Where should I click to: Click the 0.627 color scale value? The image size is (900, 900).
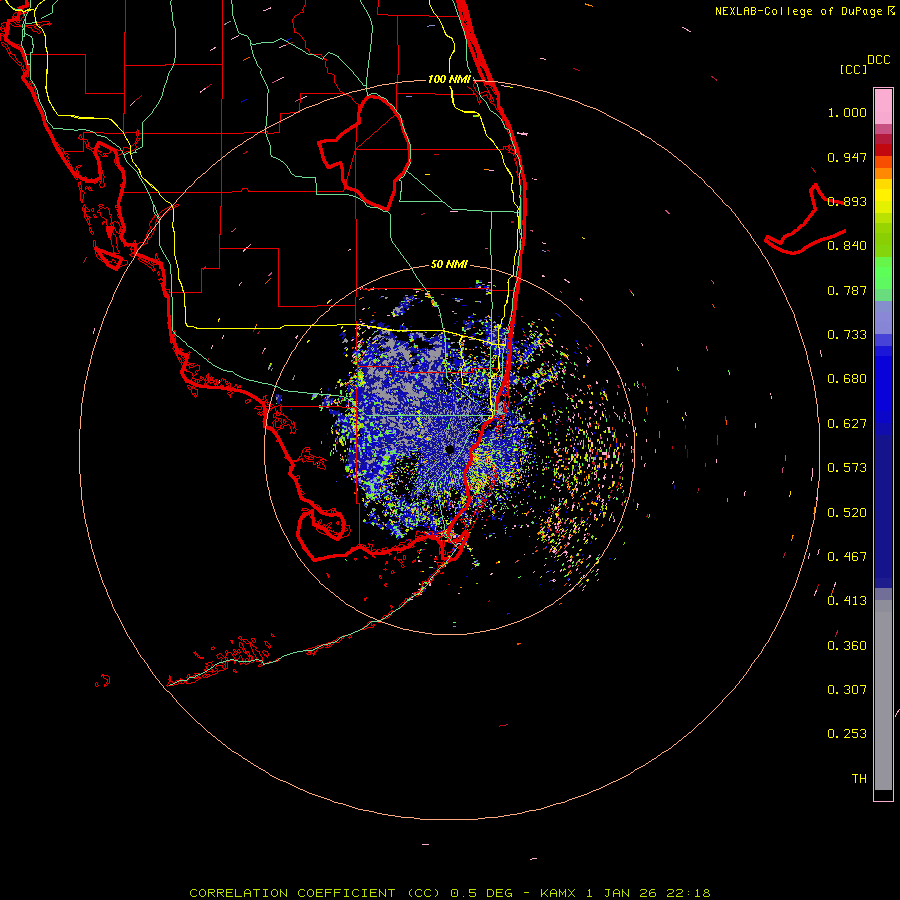click(x=847, y=424)
